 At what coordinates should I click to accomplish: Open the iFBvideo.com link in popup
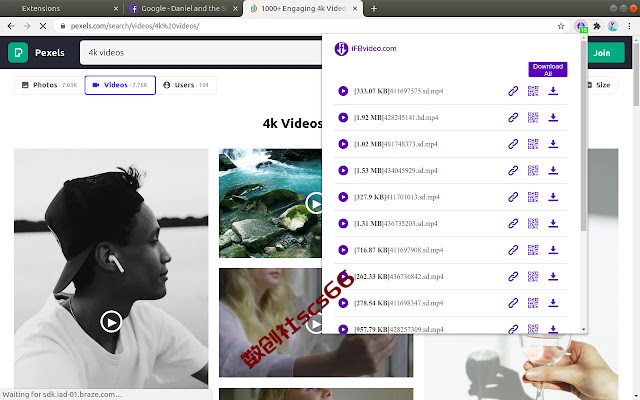click(365, 49)
